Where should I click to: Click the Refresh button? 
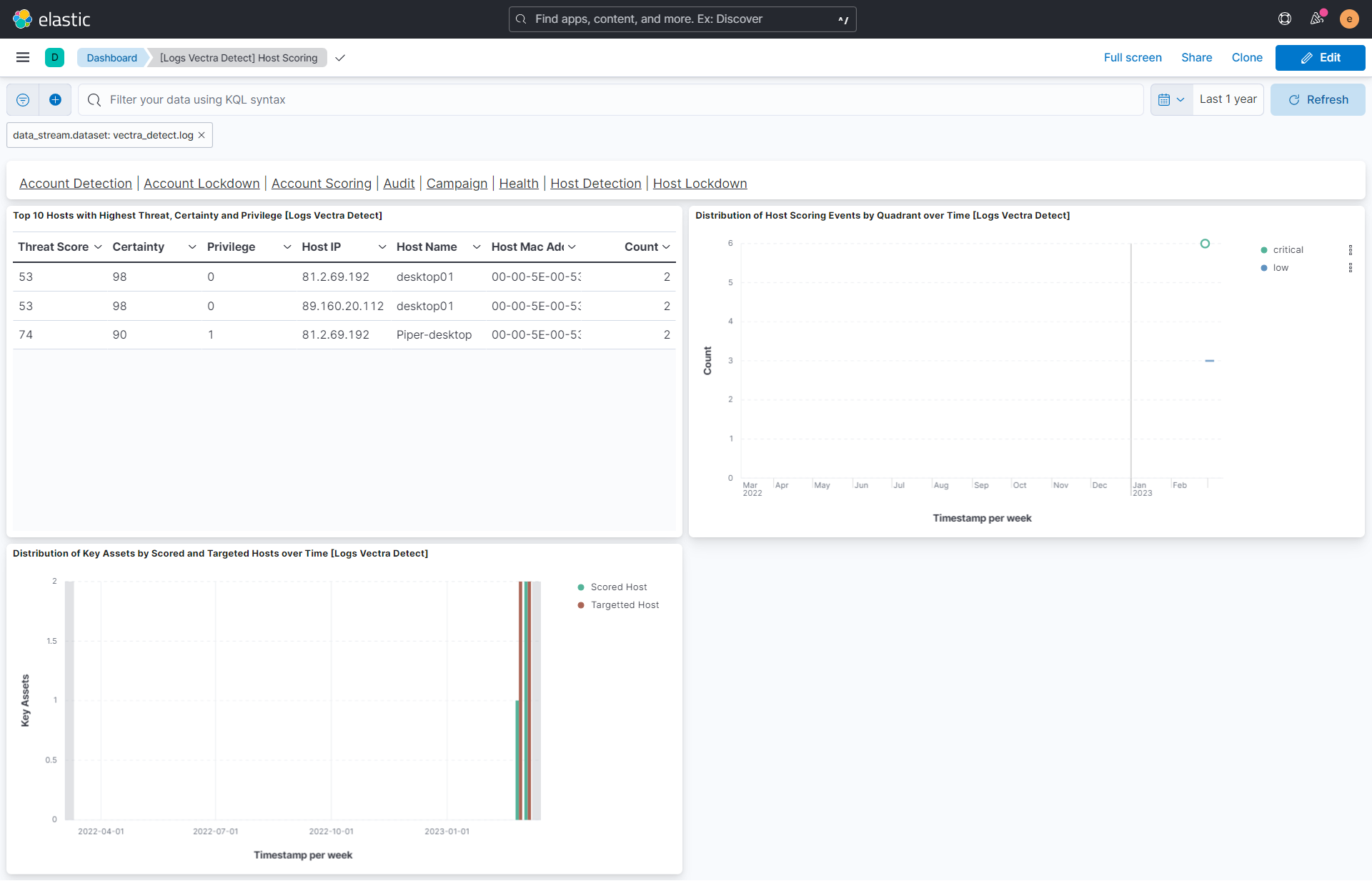point(1318,100)
